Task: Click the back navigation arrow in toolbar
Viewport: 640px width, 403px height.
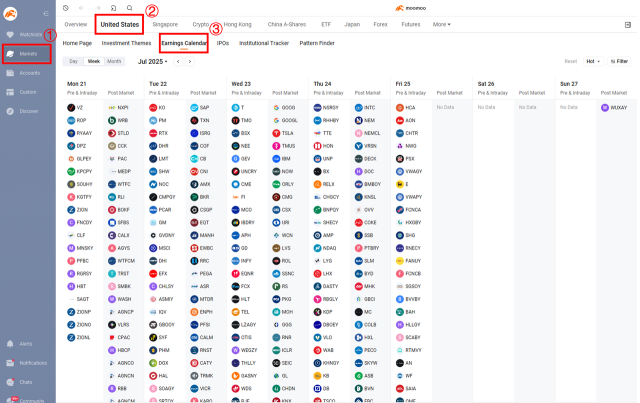Action: pos(81,8)
